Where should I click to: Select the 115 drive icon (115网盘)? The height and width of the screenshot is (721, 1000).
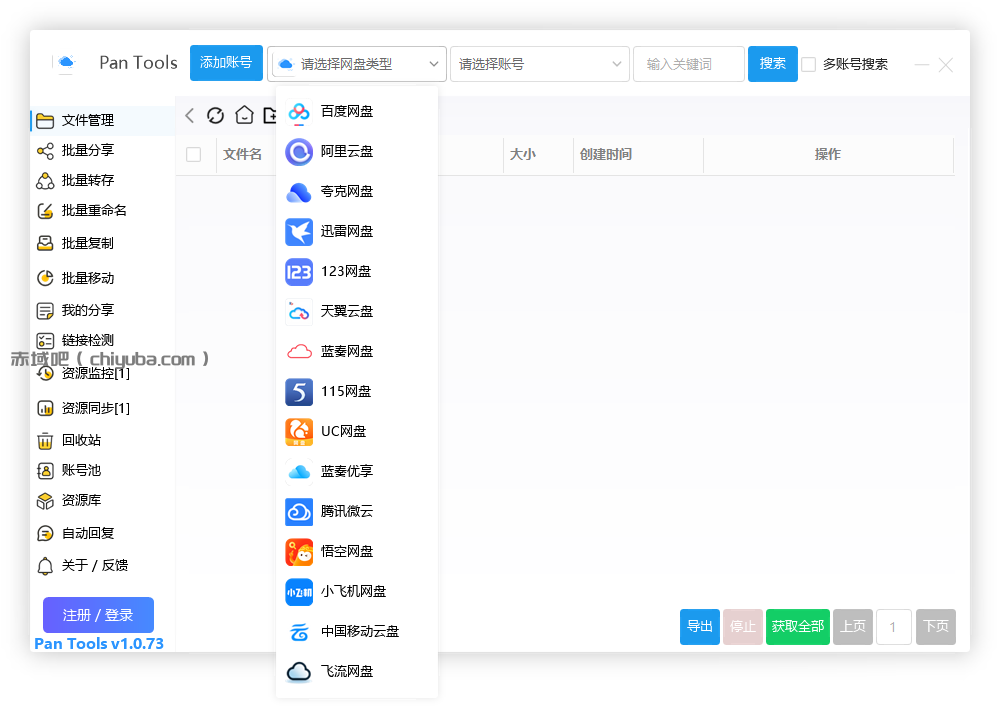(x=298, y=392)
